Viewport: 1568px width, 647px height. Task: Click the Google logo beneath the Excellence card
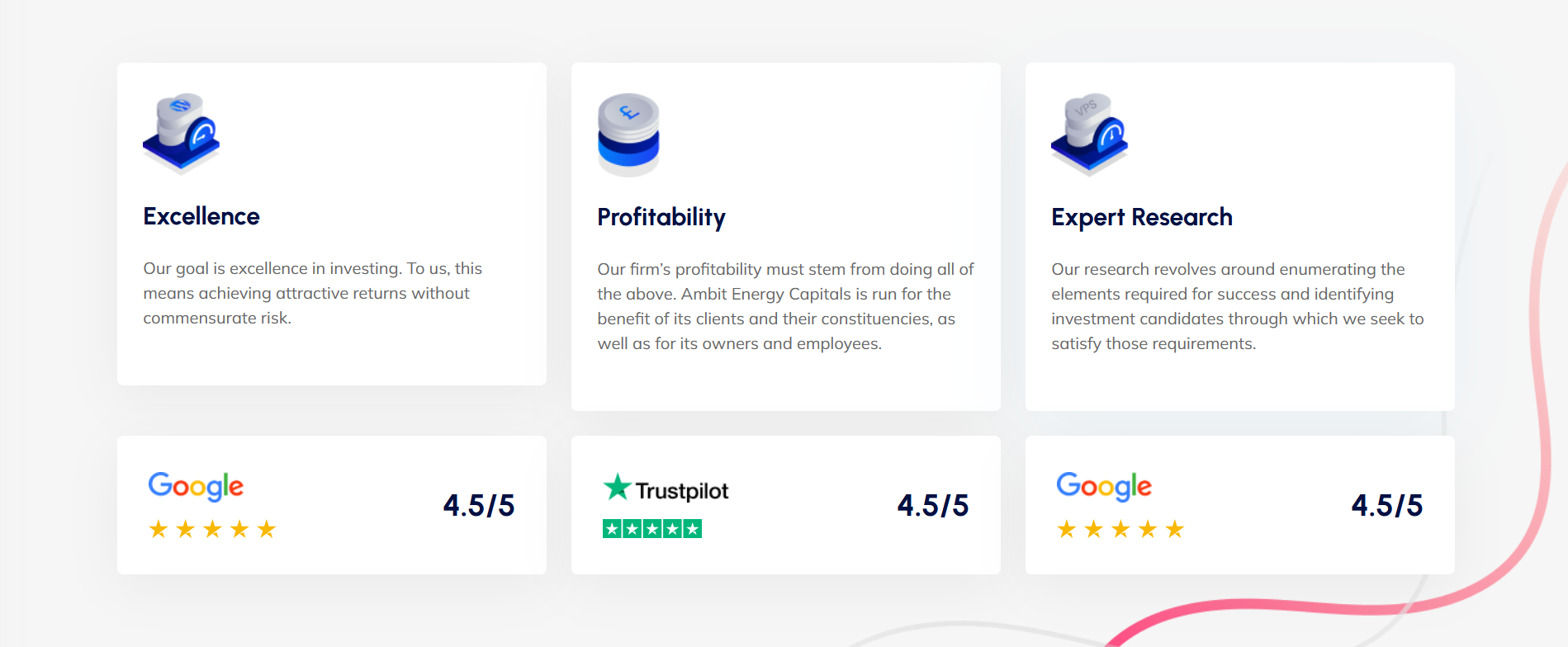click(x=196, y=486)
